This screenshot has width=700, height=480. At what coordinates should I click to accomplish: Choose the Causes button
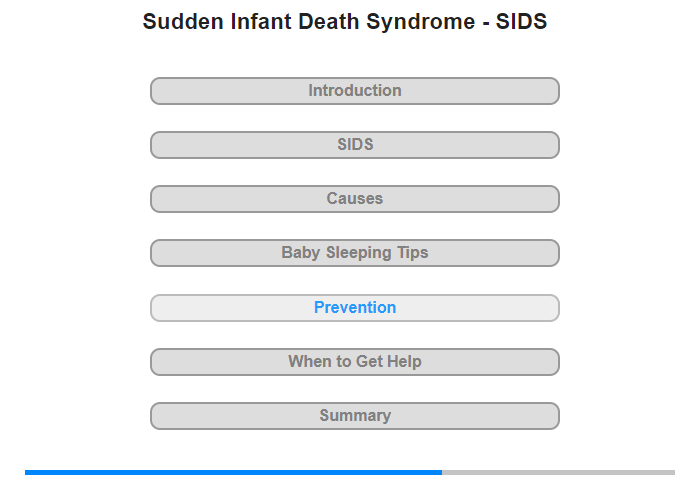click(354, 199)
